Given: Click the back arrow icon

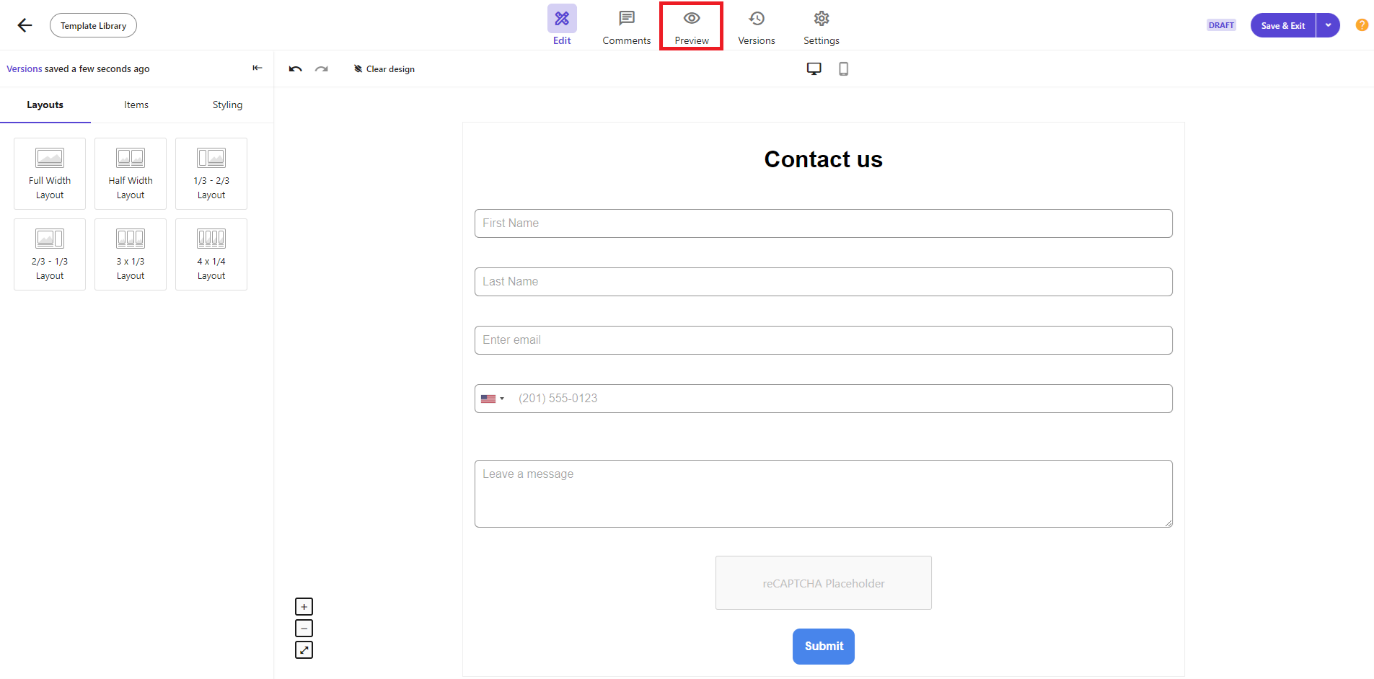Looking at the screenshot, I should tap(25, 25).
